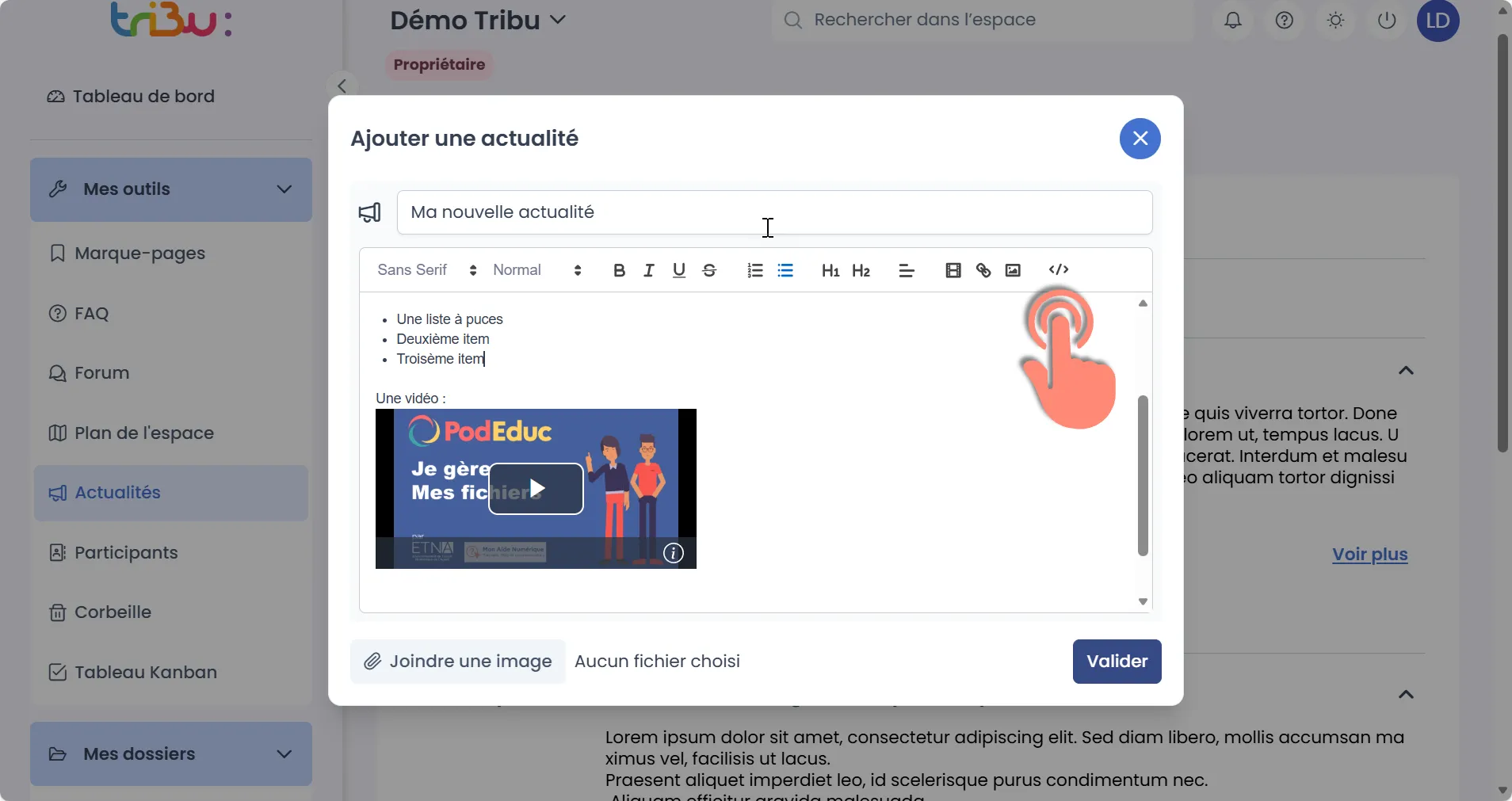Screen dimensions: 1512x801
Task: Toggle light/dark theme sun icon
Action: click(1336, 21)
